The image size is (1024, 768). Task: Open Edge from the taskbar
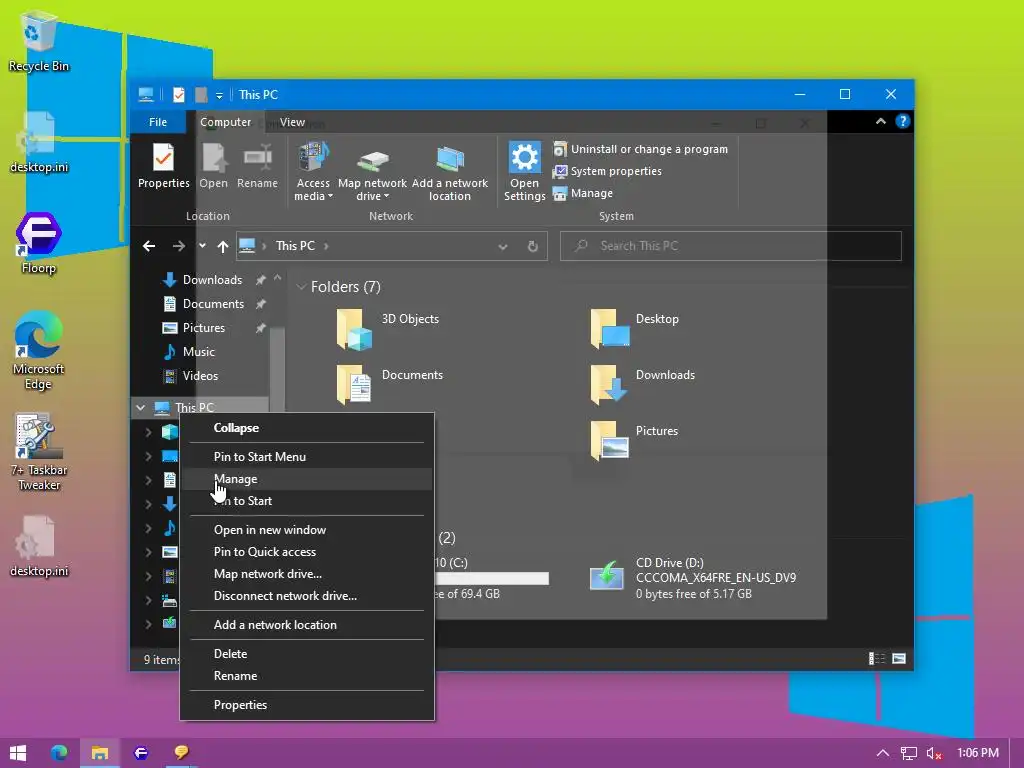(x=59, y=753)
